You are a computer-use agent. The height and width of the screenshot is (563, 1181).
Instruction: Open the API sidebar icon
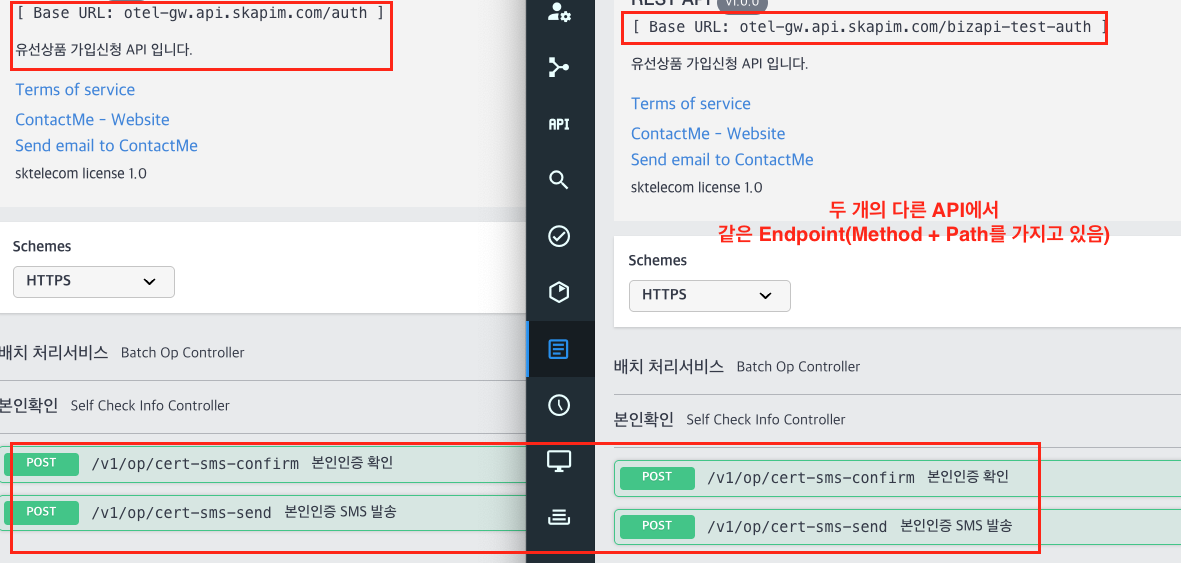click(559, 124)
